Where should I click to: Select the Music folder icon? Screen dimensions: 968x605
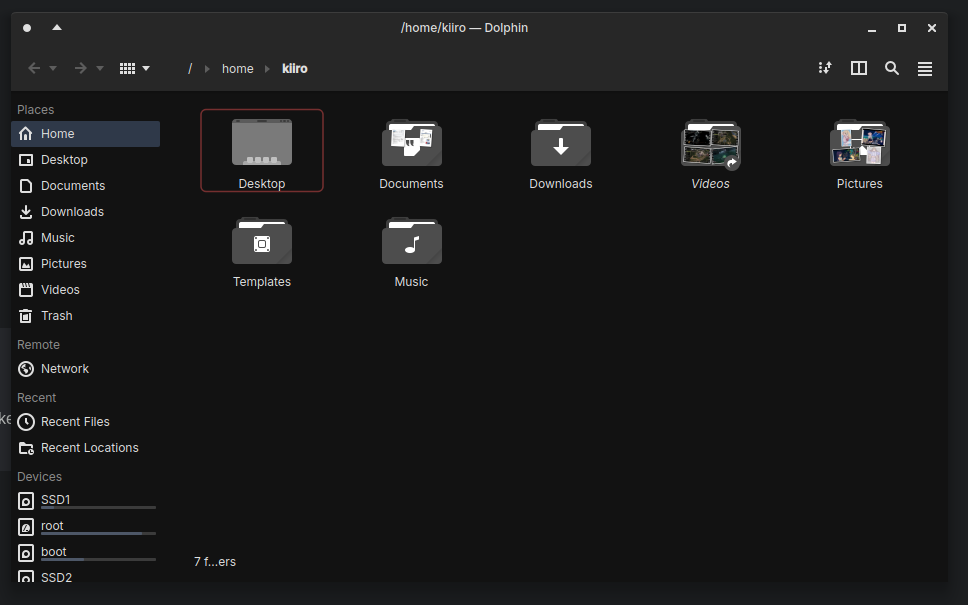coord(411,241)
